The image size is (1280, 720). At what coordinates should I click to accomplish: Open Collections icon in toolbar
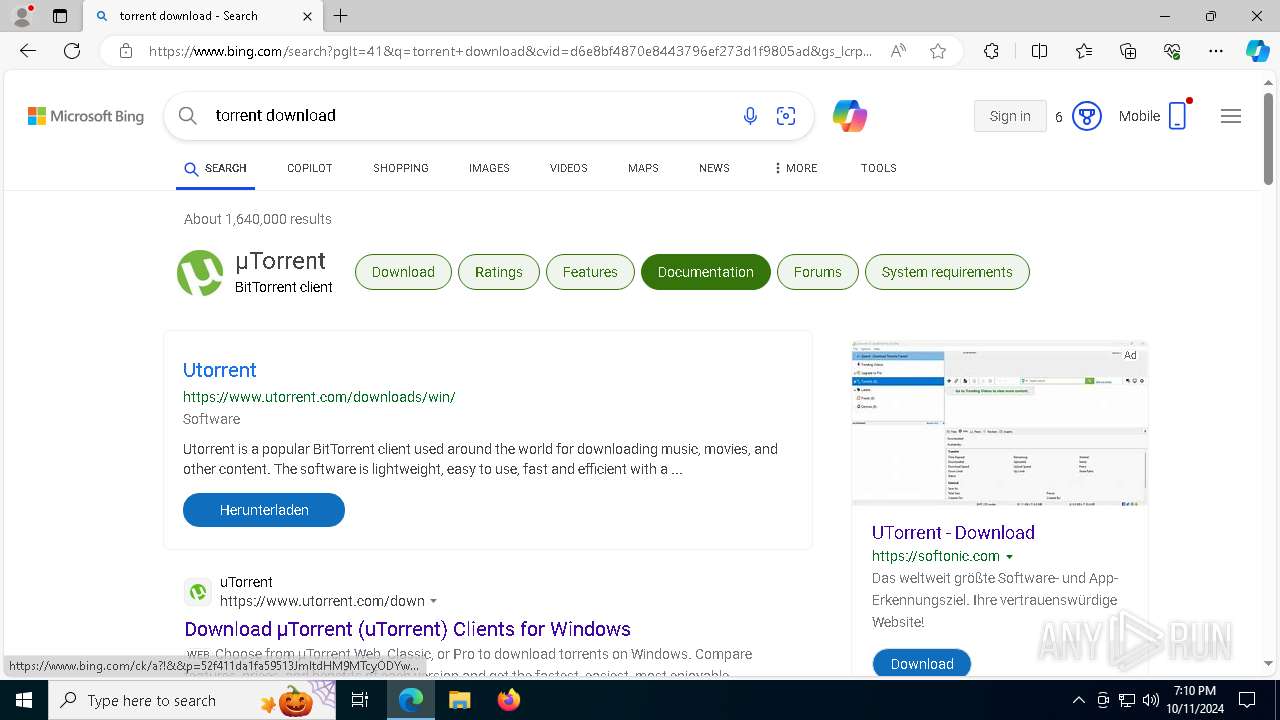pos(1128,51)
